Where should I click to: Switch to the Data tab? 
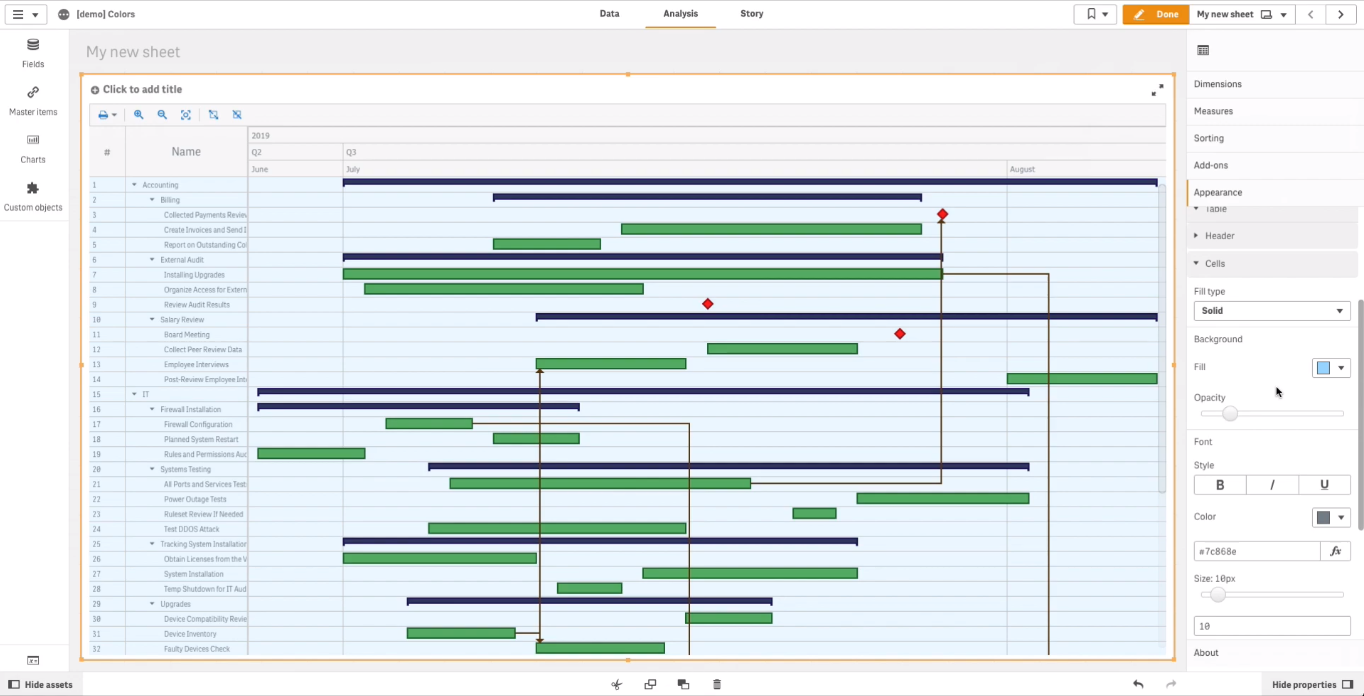(609, 14)
